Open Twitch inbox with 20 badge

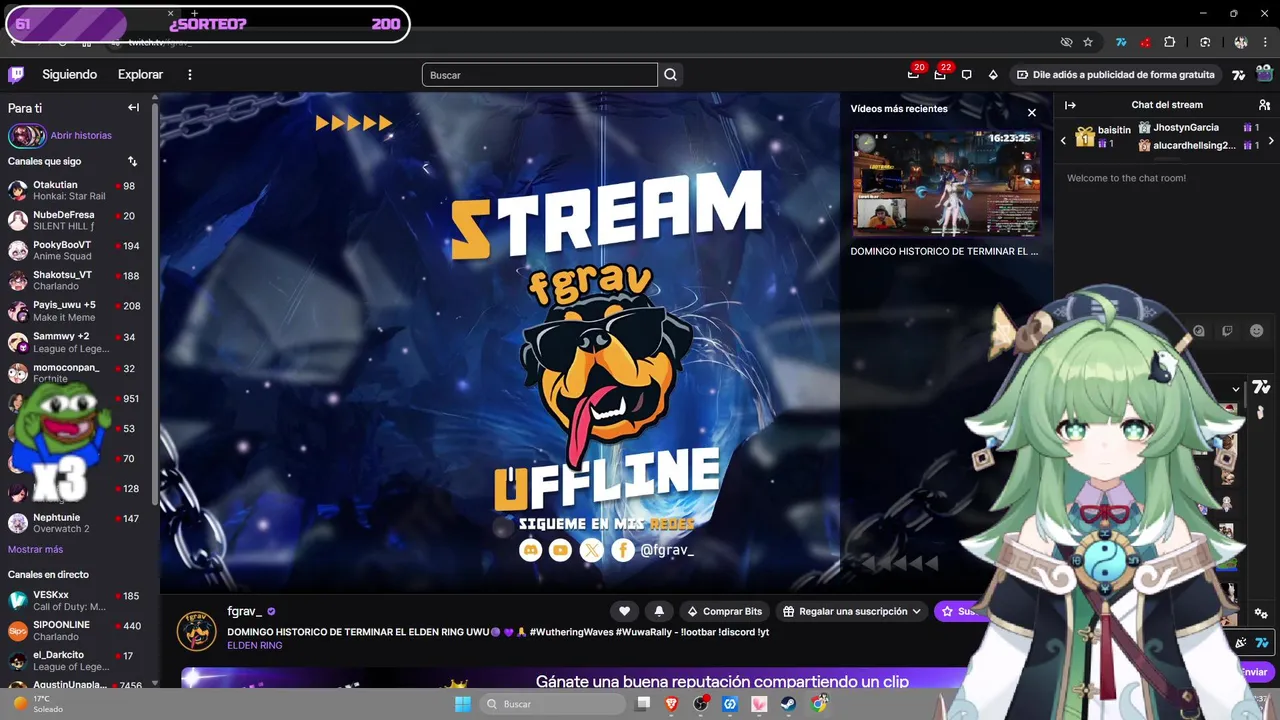[913, 74]
